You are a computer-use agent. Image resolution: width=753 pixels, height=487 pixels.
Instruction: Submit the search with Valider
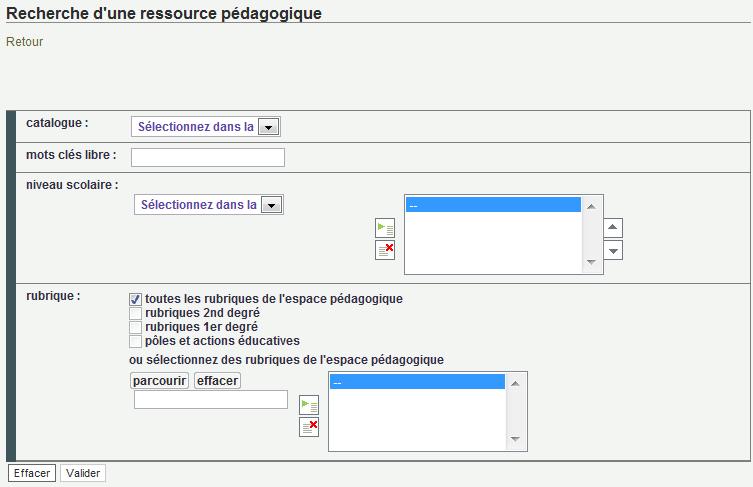point(83,473)
